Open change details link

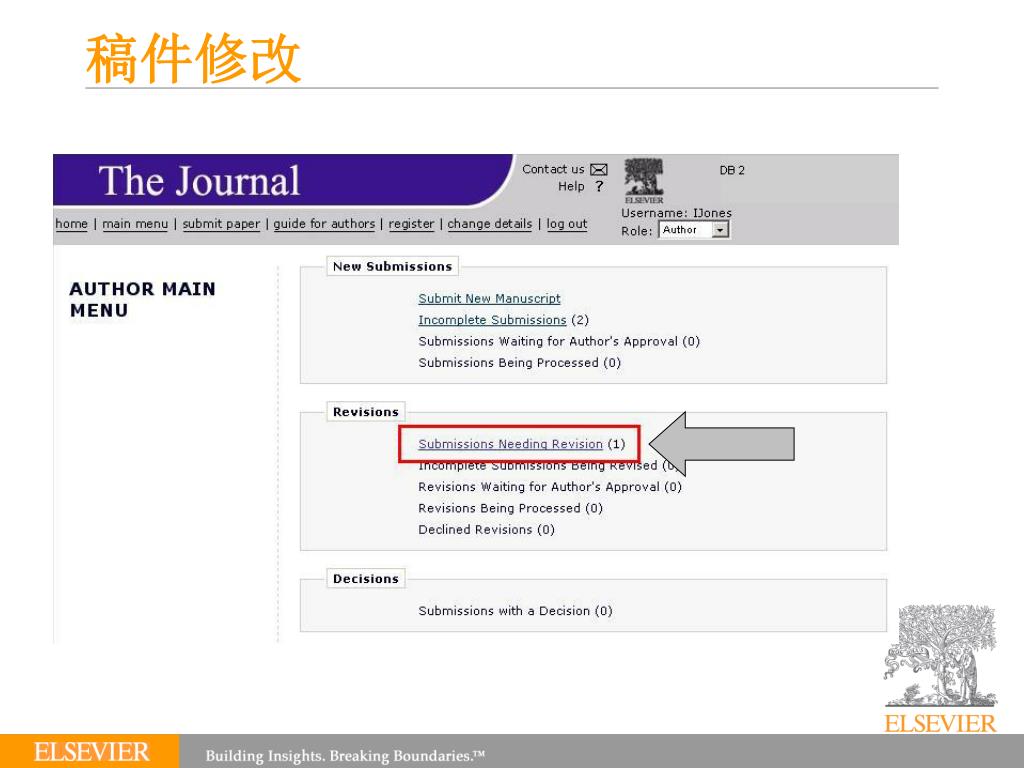[x=490, y=224]
